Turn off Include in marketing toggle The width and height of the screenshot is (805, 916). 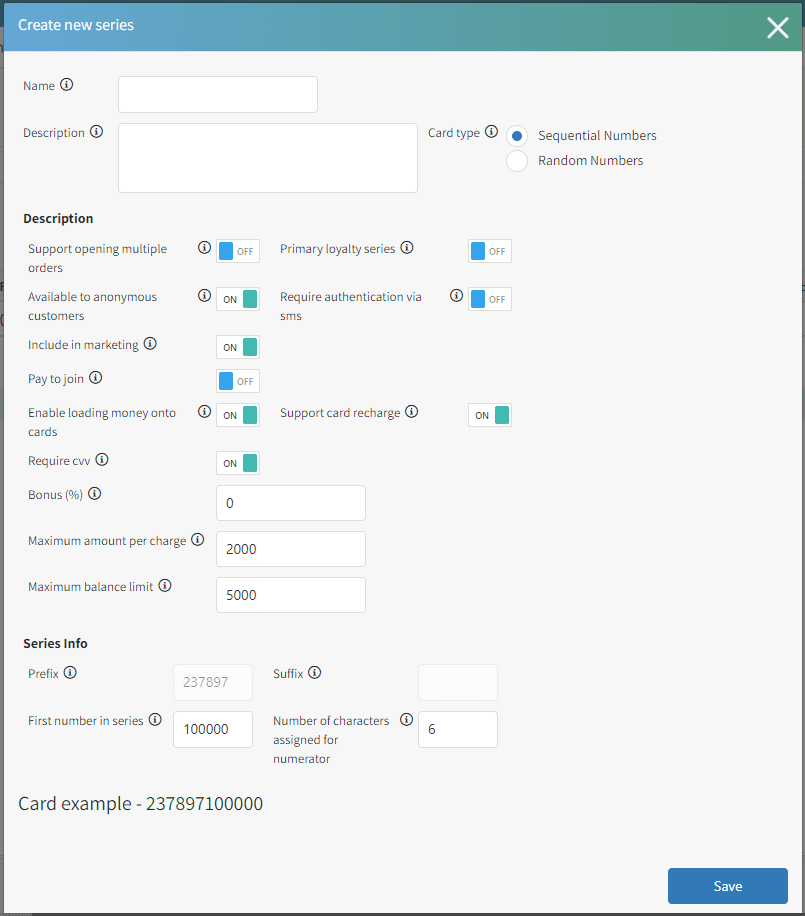tap(238, 347)
